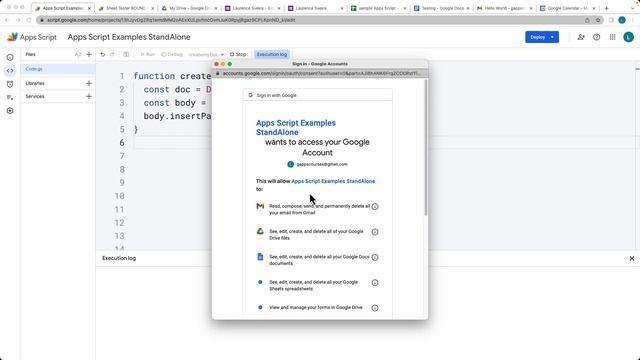
Task: Click the Share project person-plus icon
Action: point(581,37)
